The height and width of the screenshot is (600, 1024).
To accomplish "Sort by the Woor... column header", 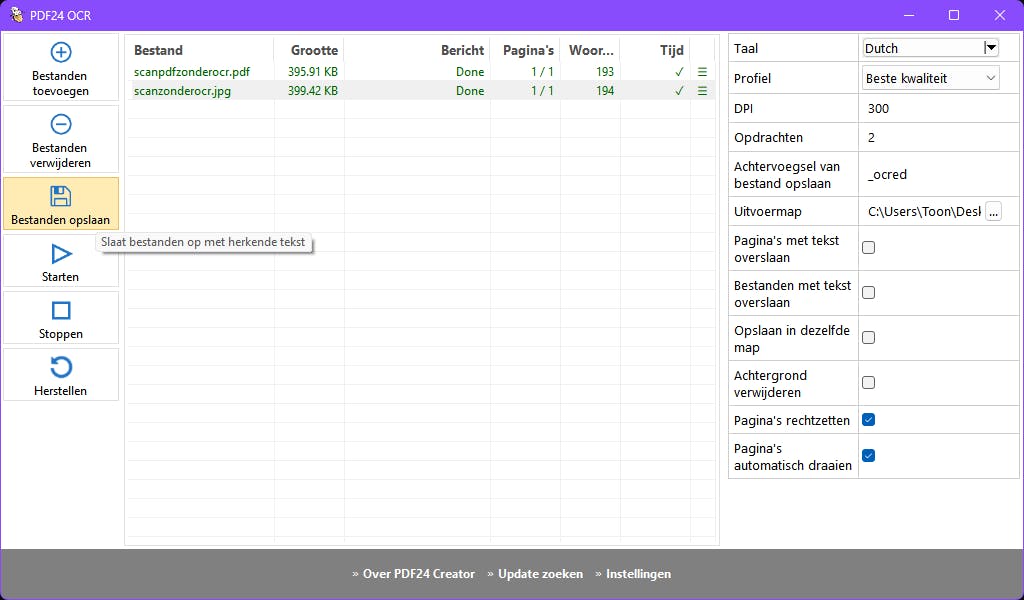I will pyautogui.click(x=591, y=50).
